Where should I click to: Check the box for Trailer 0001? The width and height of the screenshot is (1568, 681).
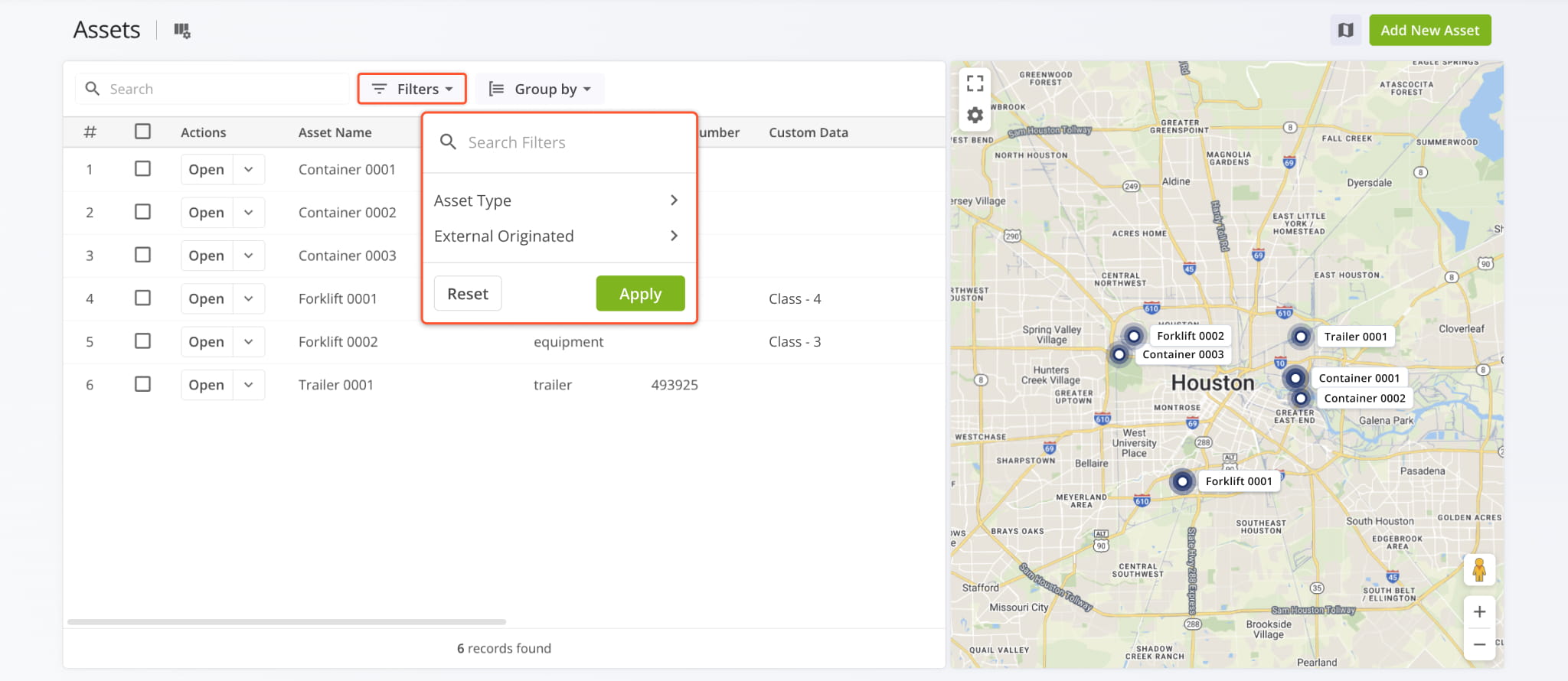(142, 384)
